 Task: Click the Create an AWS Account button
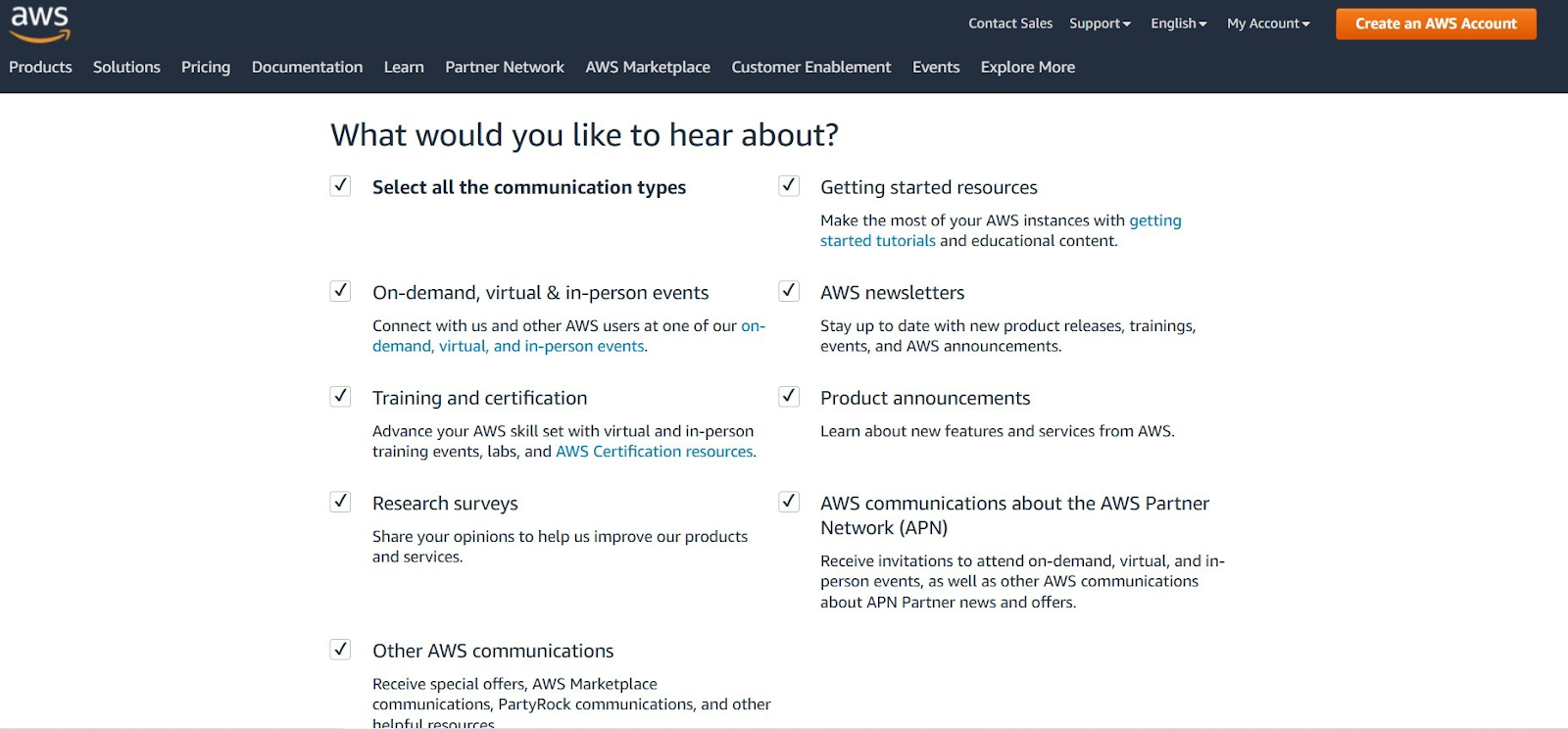[1436, 24]
